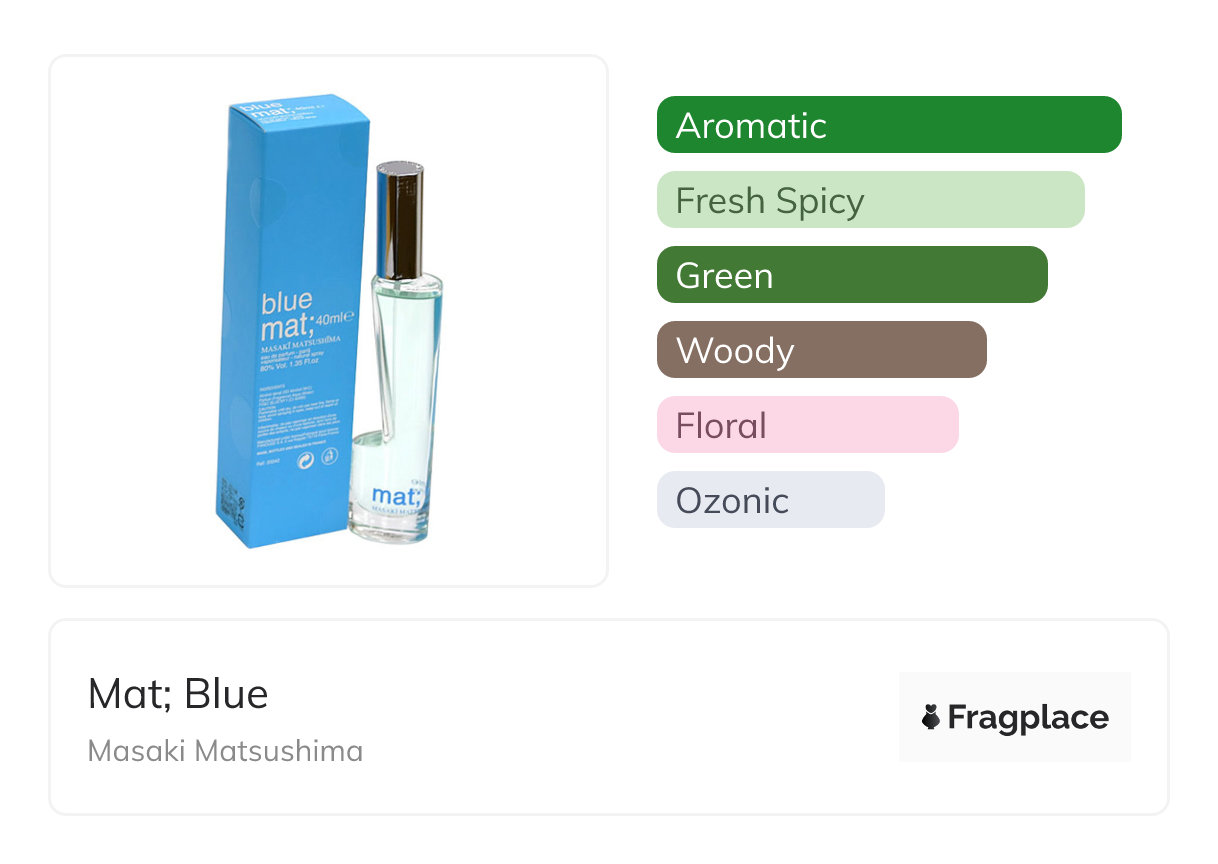Click the Fragplace perfume bottle logo icon

931,717
